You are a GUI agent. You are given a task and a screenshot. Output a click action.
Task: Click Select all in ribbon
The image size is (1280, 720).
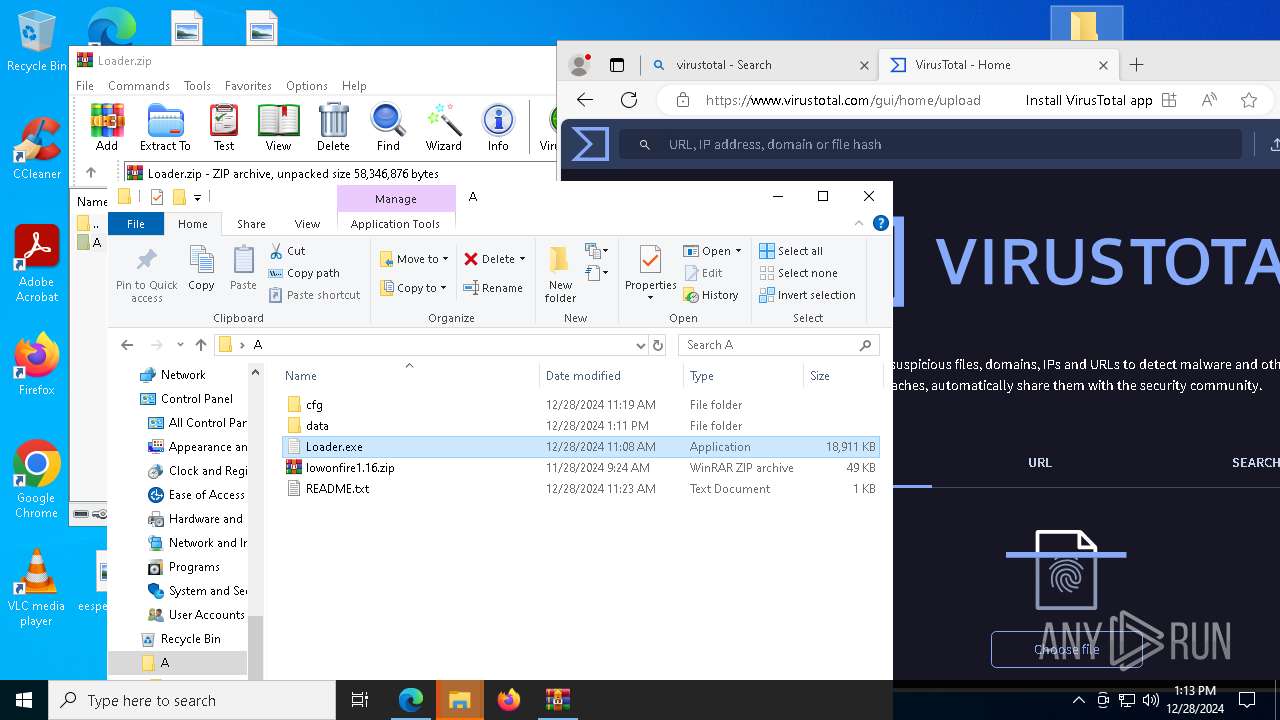(791, 251)
